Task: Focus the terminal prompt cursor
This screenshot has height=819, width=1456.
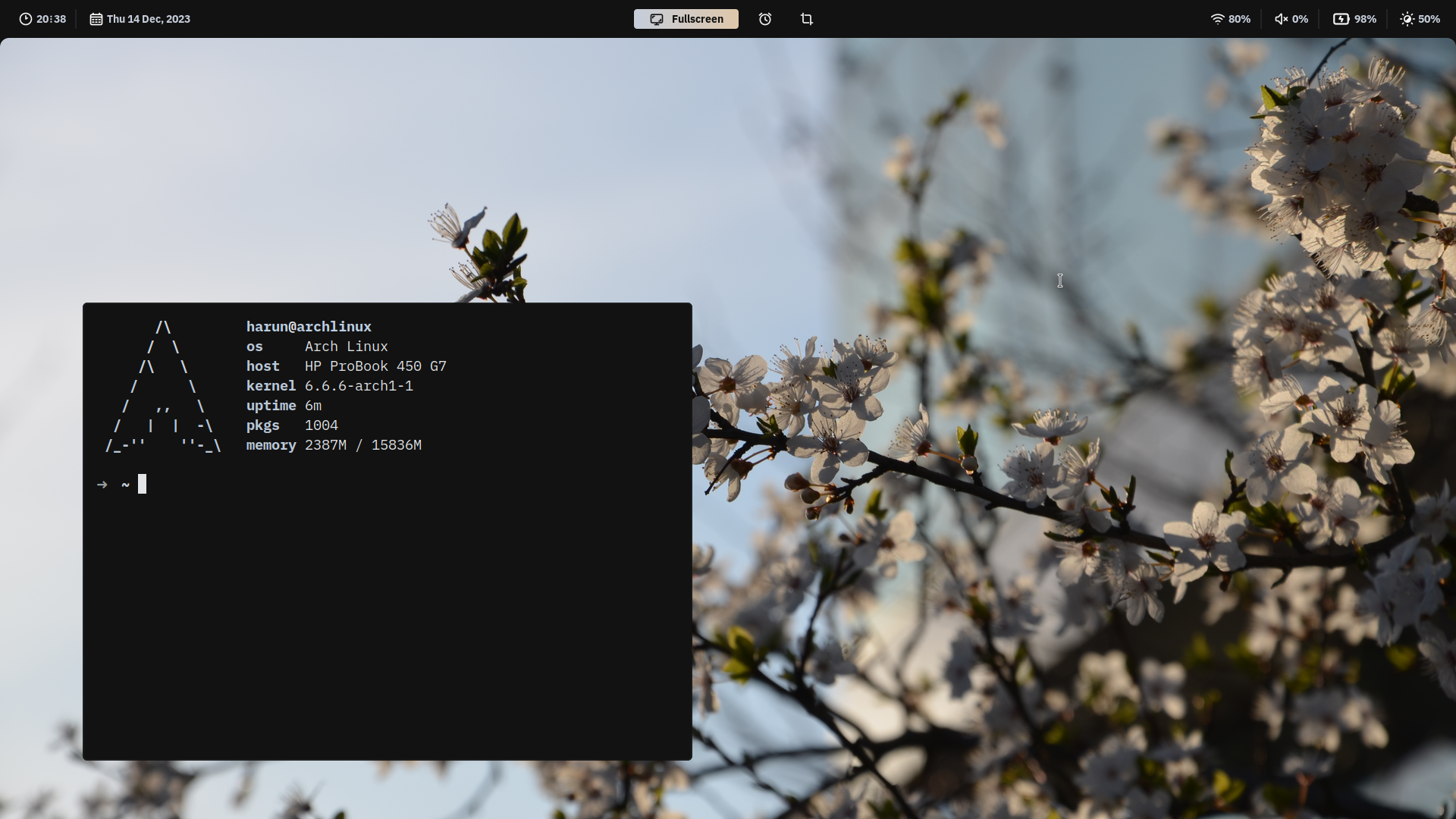Action: pos(142,484)
